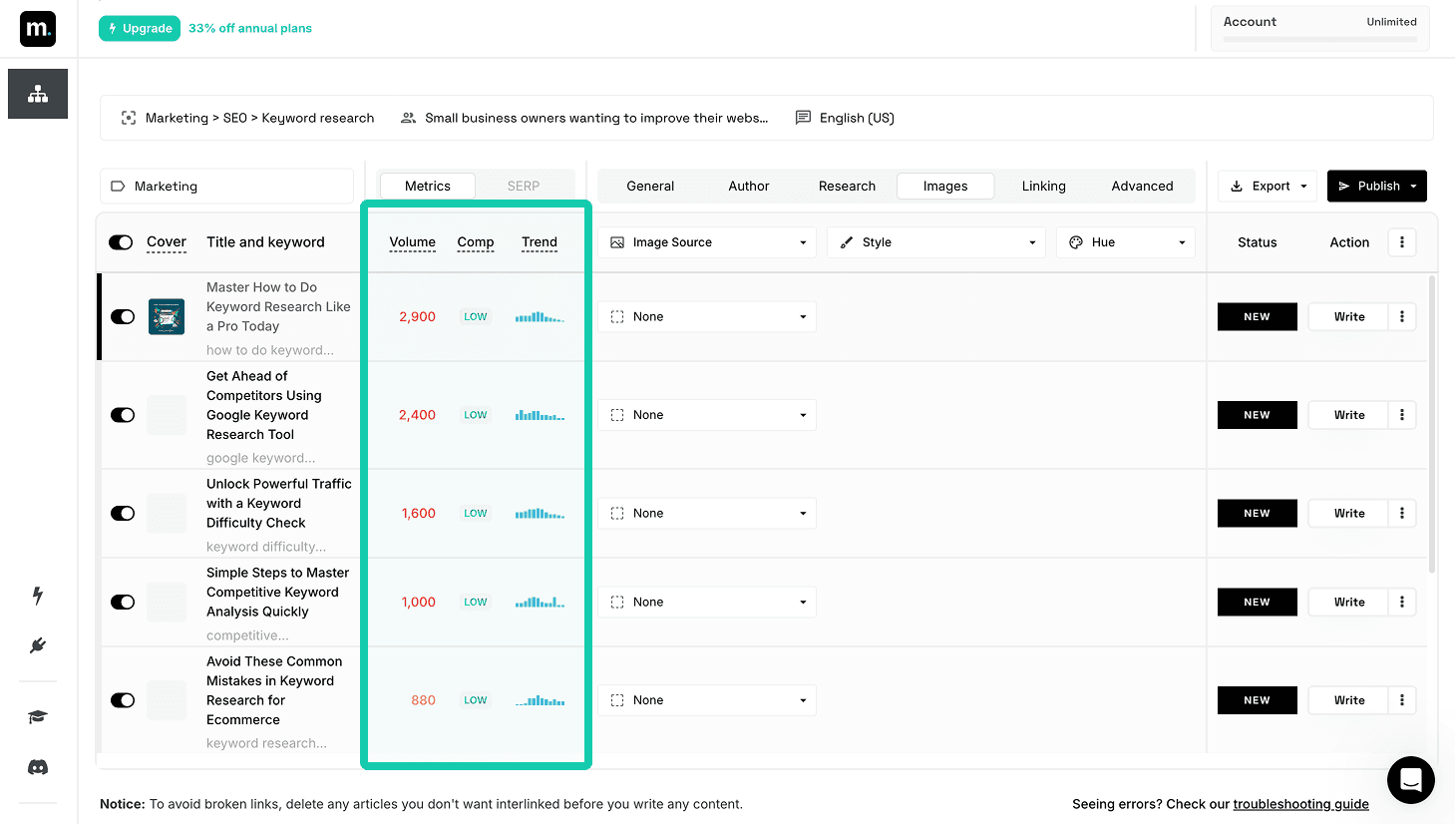Toggle off the Keyword Difficulty Check article row
This screenshot has width=1456, height=828.
123,513
